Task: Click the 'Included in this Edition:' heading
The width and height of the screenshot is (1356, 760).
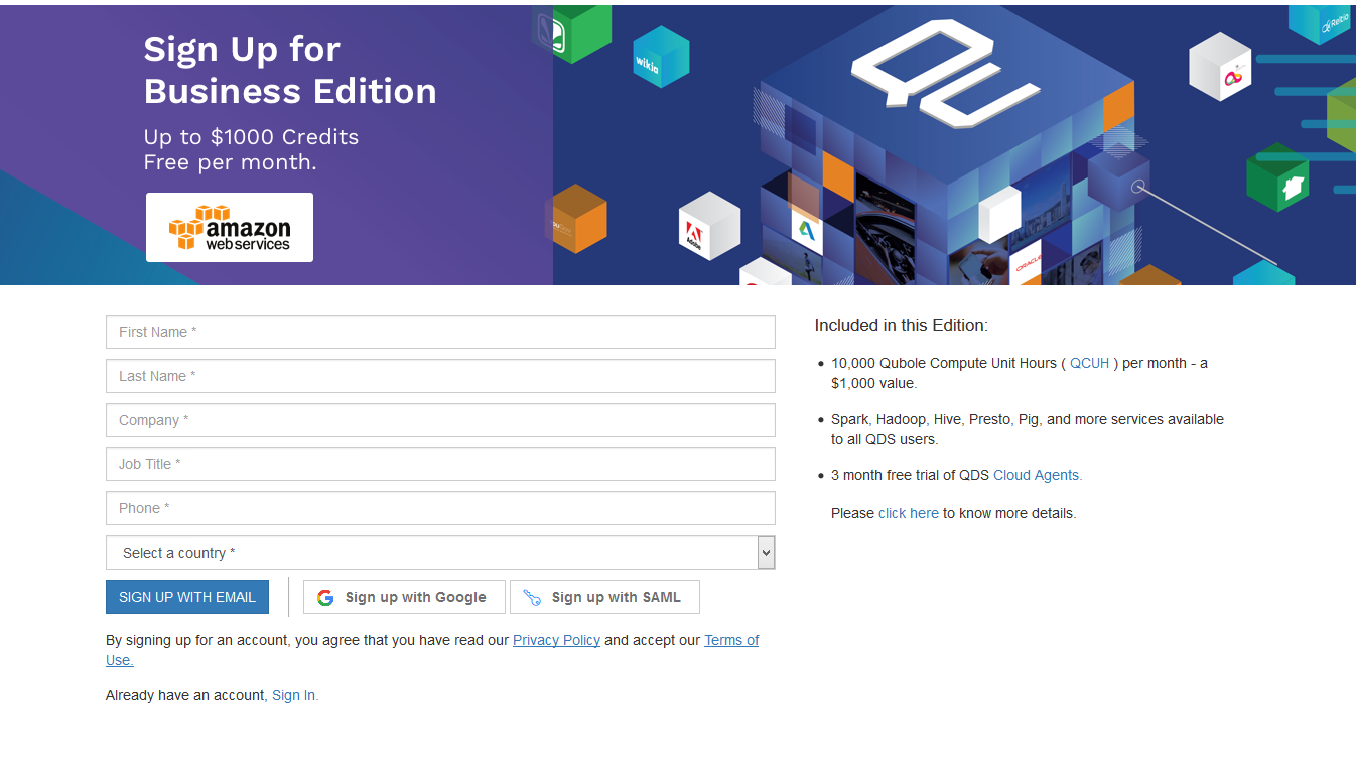Action: (x=901, y=325)
